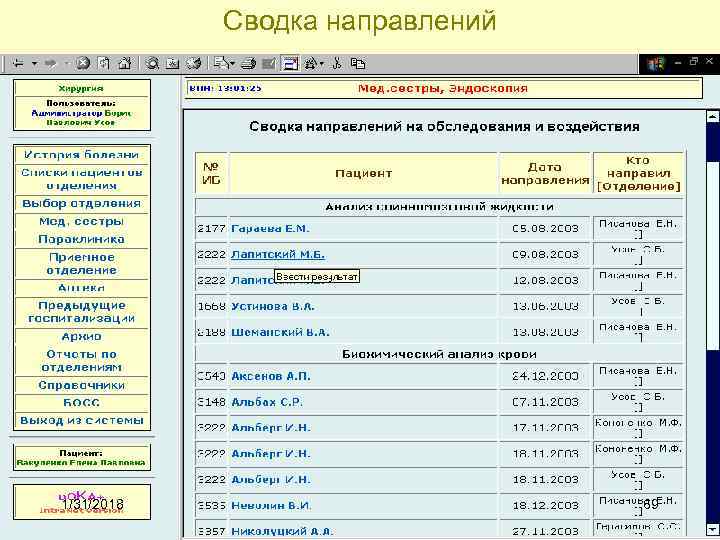Viewport: 720px width, 540px height.
Task: Expand the text Size dropdown arrow
Action: point(321,63)
